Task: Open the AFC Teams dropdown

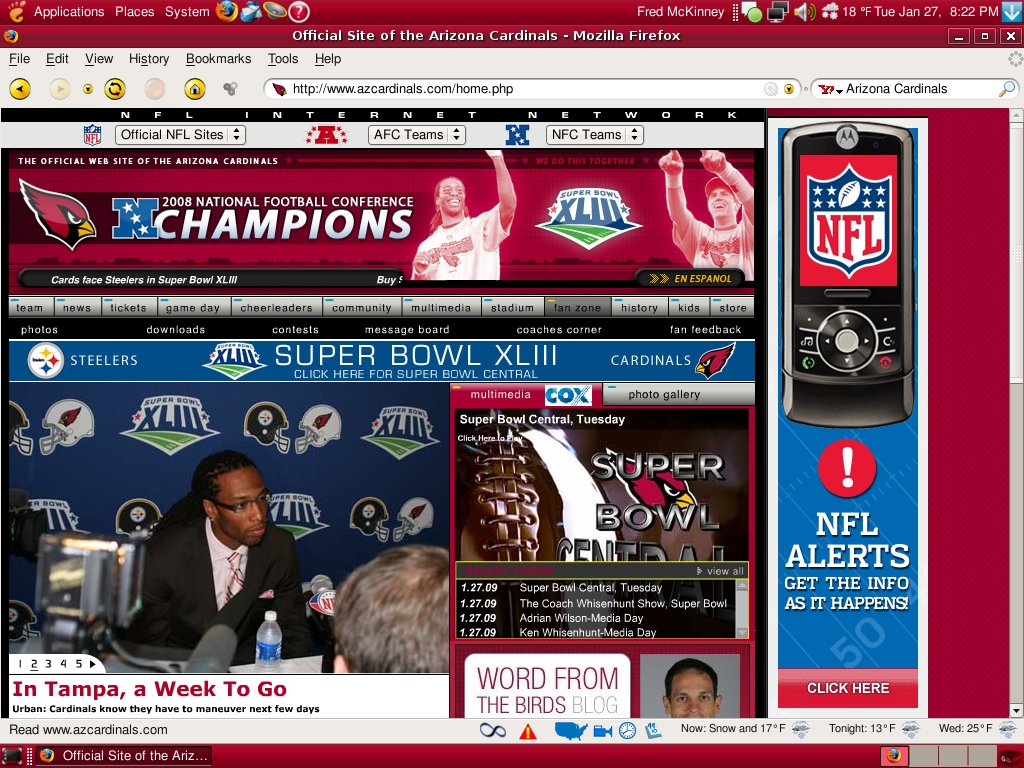Action: pos(417,135)
